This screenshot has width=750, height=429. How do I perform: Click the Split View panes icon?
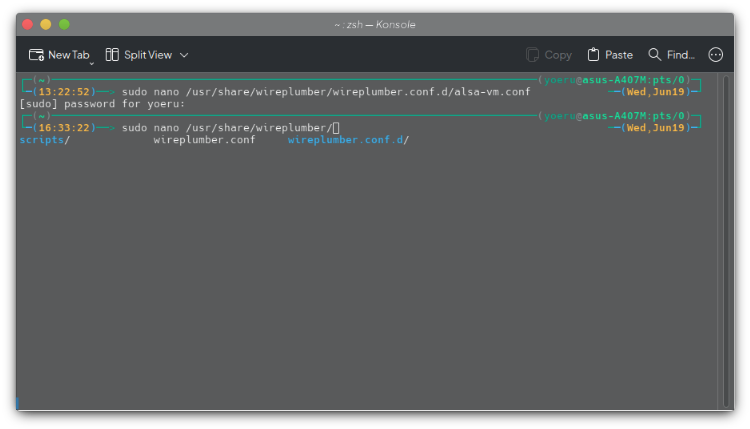[112, 55]
